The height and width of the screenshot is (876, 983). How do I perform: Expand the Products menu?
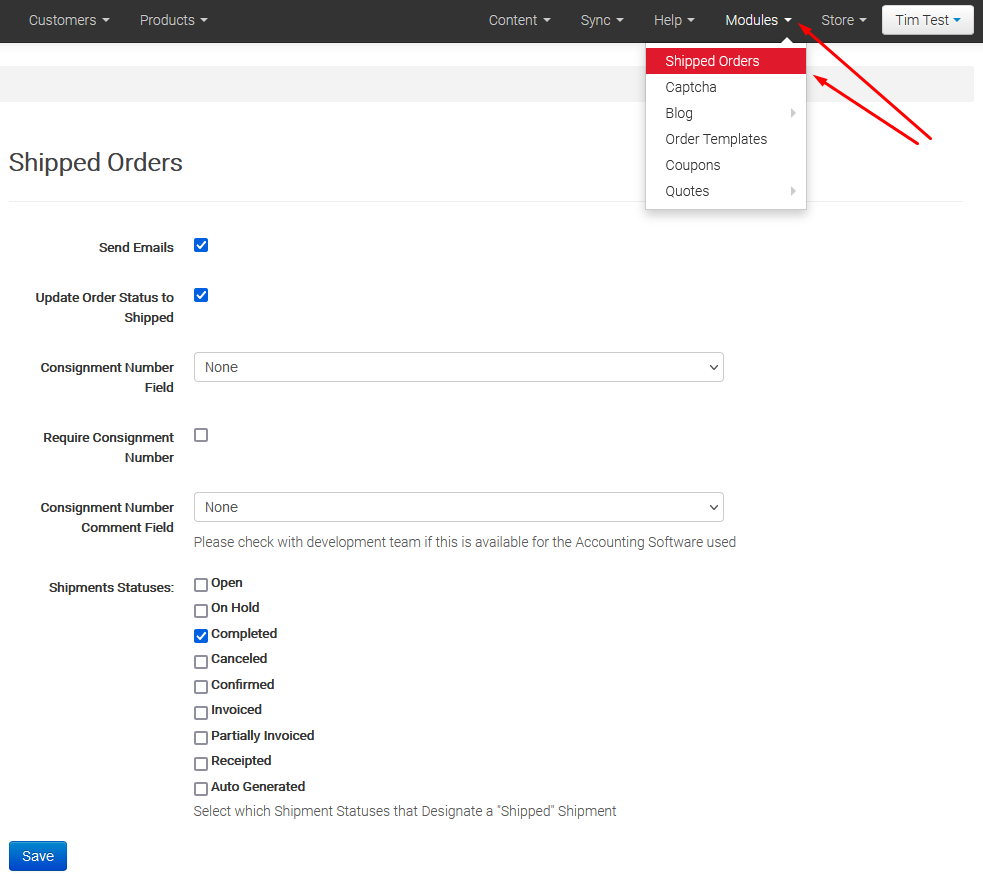coord(173,20)
